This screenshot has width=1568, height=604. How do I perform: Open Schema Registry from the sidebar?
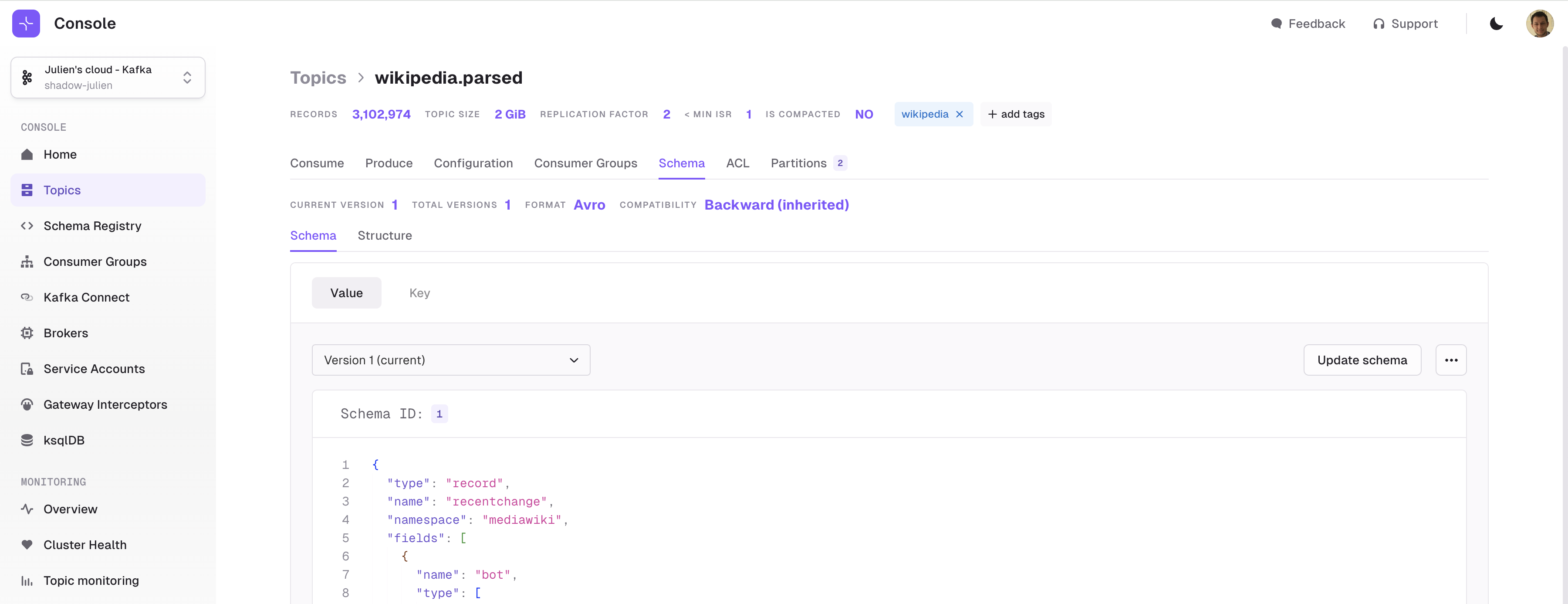pos(108,226)
